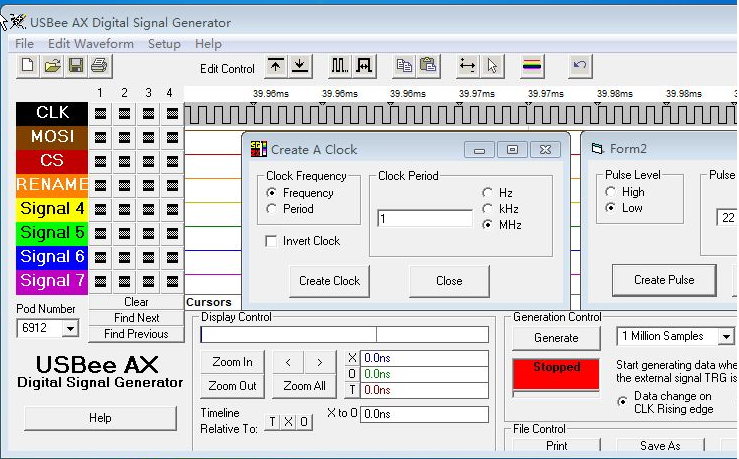Set timeline relative to O cursor

(x=304, y=422)
